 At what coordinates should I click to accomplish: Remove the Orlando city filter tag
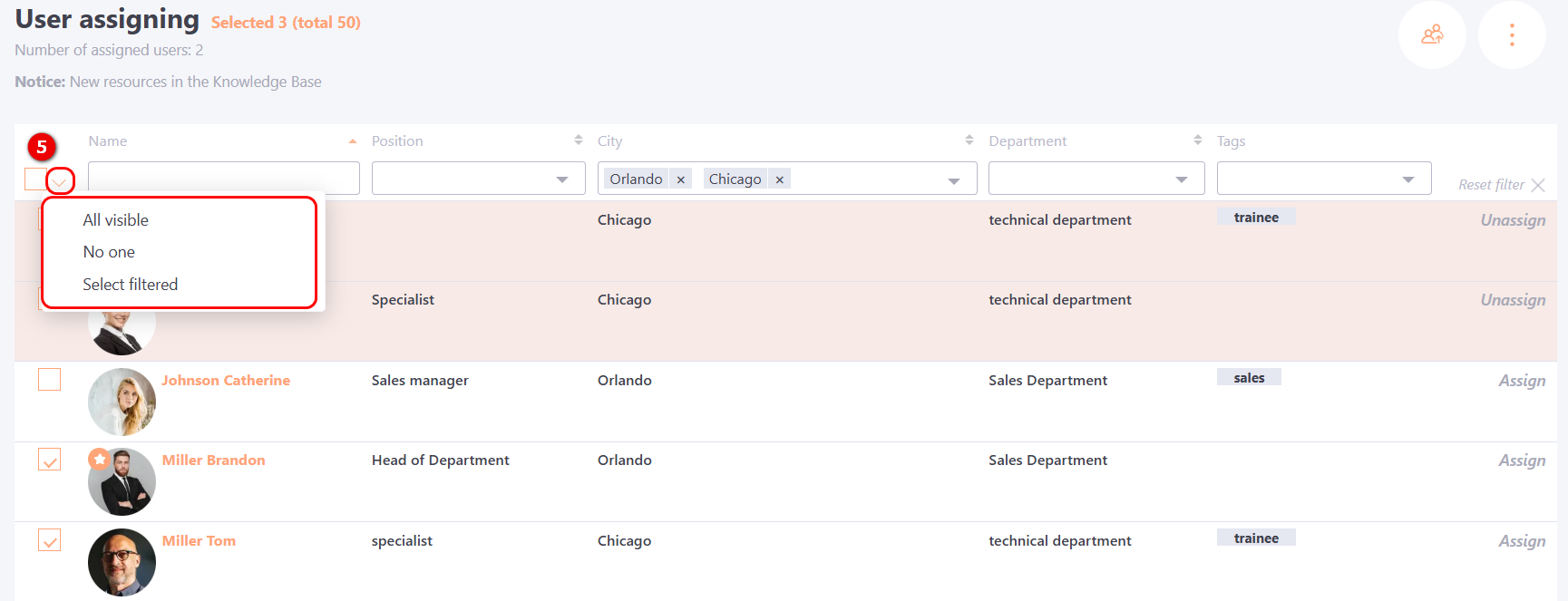[x=681, y=179]
